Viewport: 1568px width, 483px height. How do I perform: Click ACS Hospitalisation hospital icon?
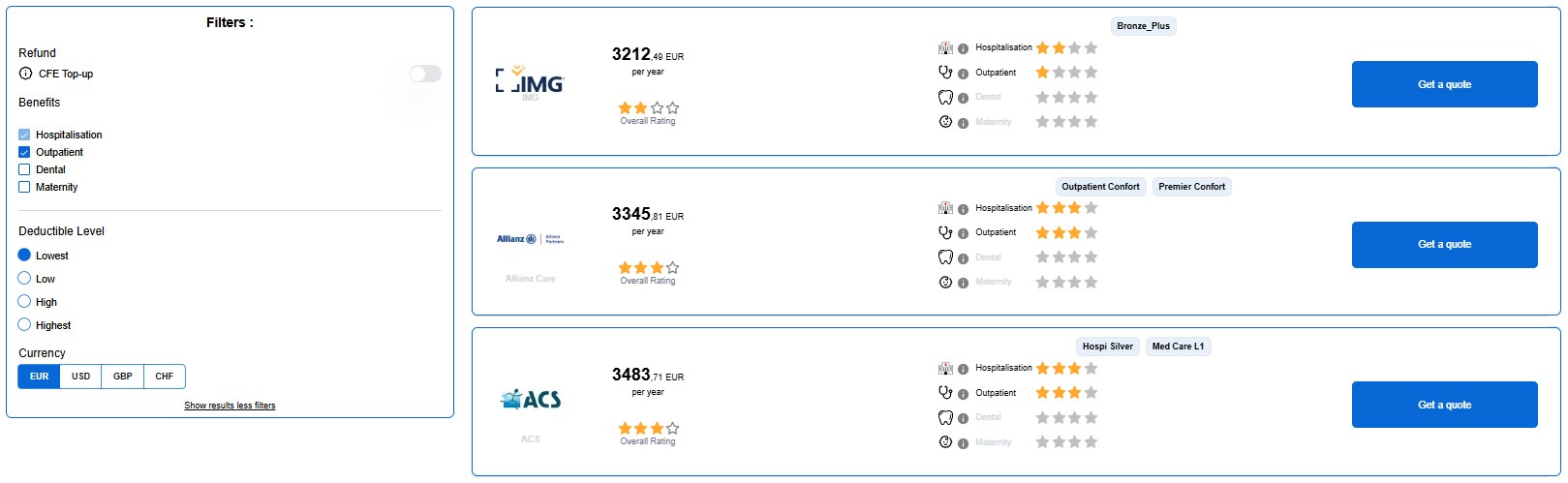[x=945, y=369]
